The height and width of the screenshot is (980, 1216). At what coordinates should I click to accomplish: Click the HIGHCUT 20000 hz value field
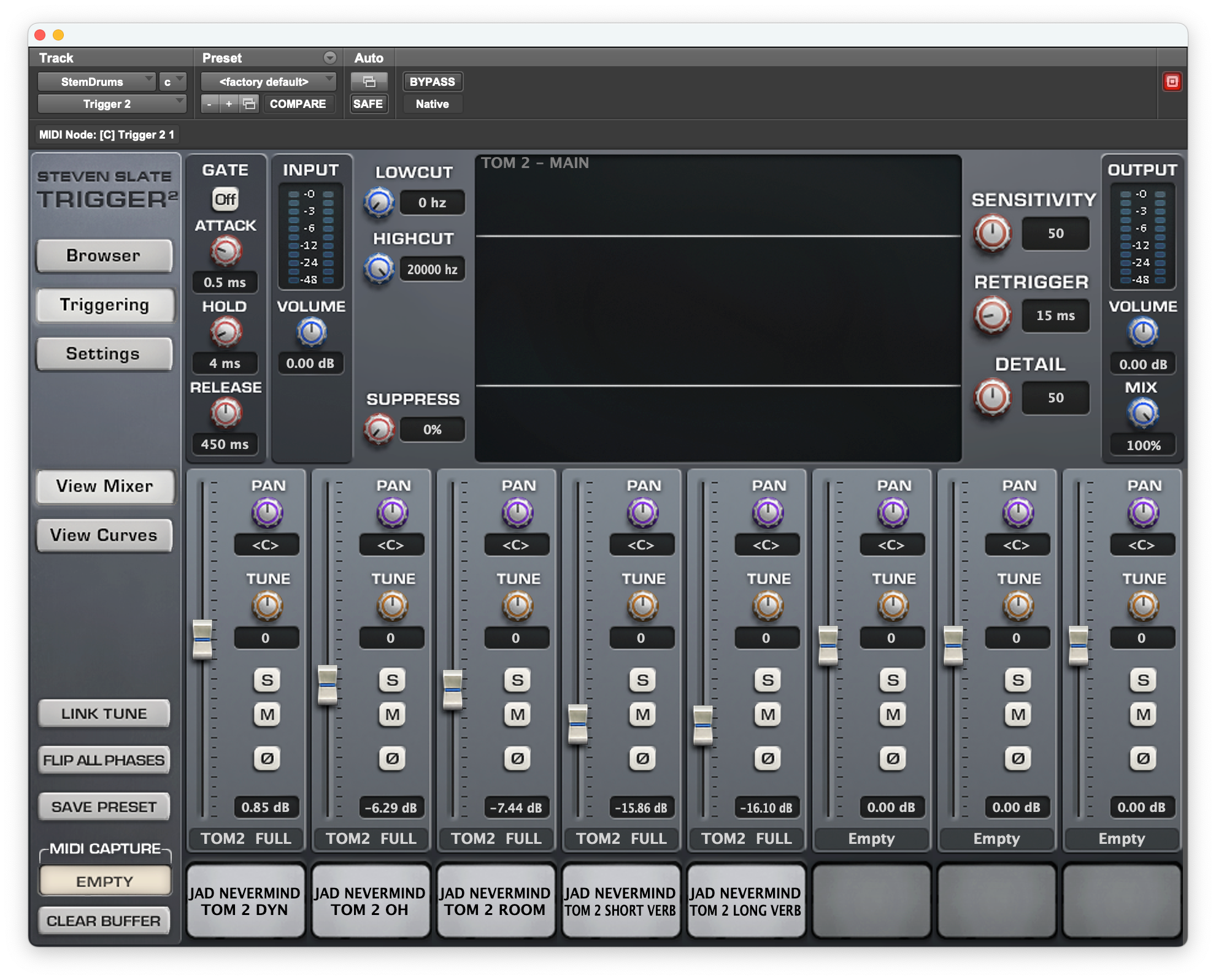[x=432, y=269]
